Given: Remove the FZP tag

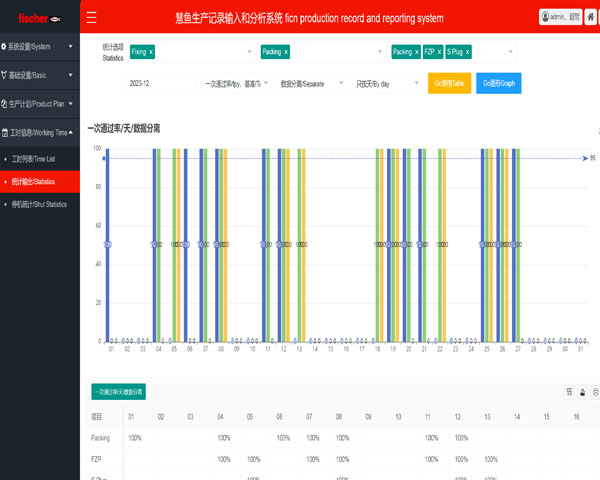Looking at the screenshot, I should point(438,51).
